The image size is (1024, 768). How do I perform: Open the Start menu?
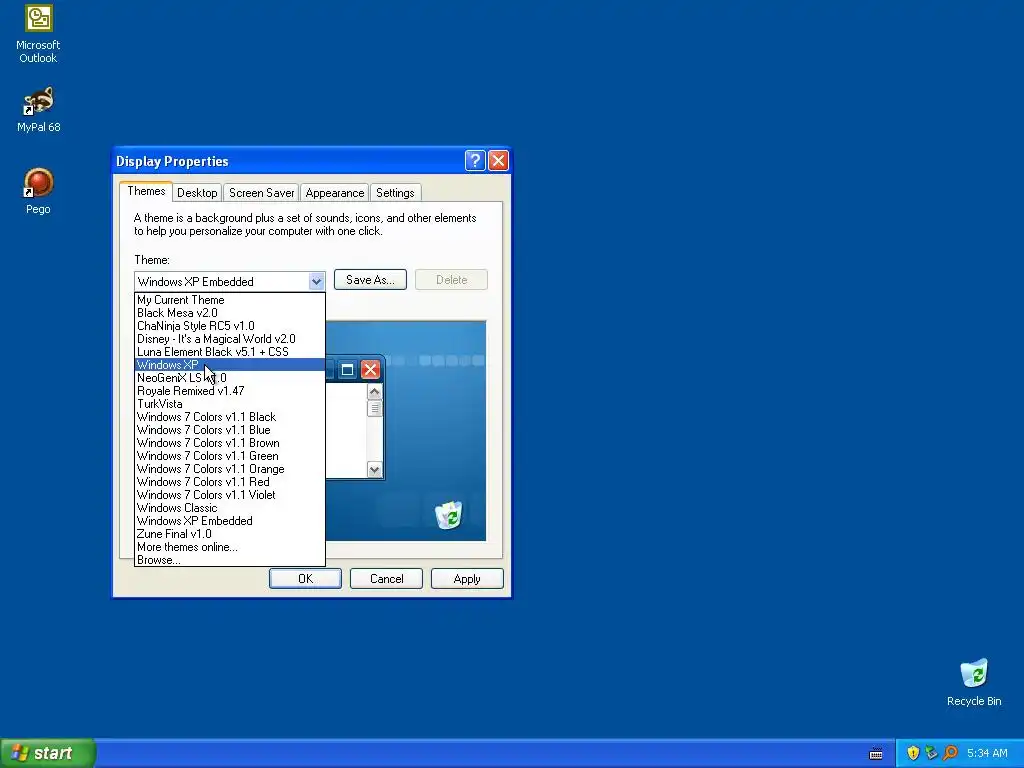coord(48,753)
